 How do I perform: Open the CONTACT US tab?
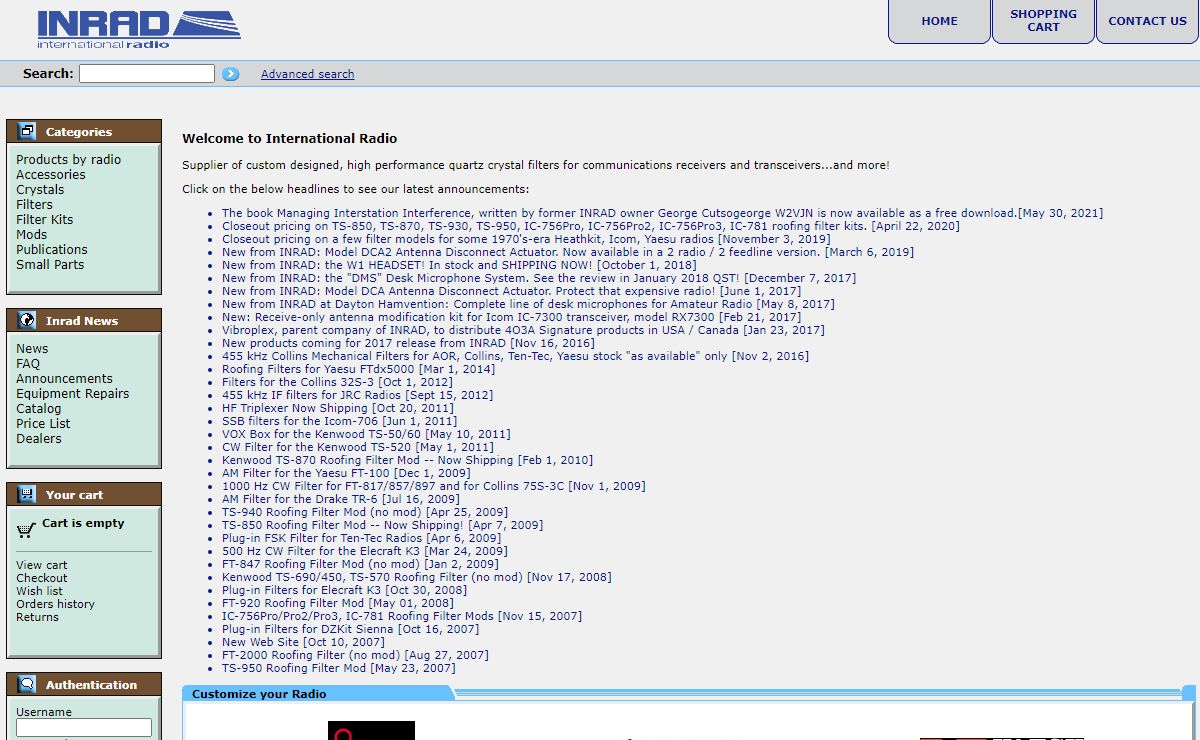tap(1147, 21)
